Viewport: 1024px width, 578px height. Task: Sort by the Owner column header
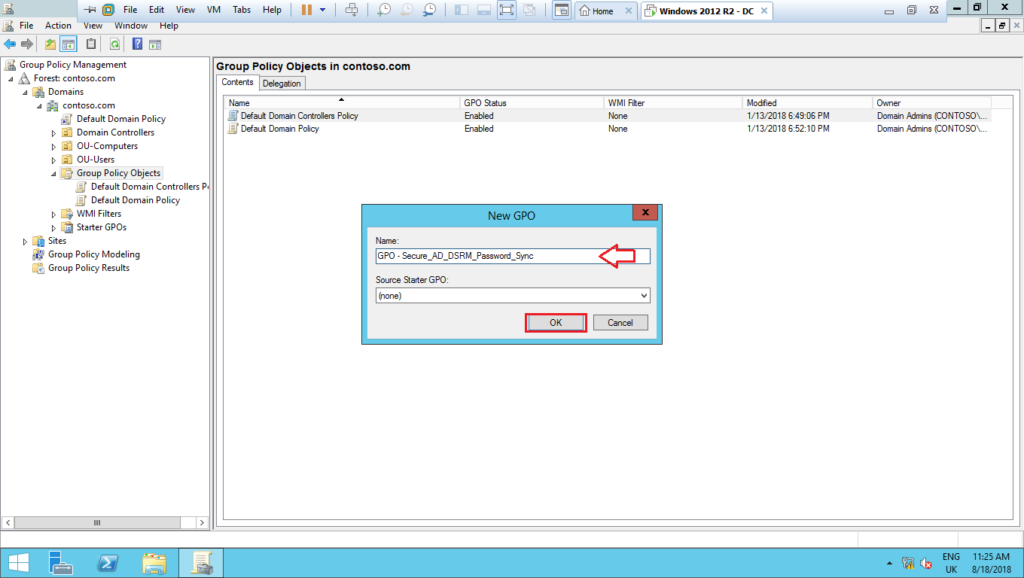pyautogui.click(x=932, y=103)
